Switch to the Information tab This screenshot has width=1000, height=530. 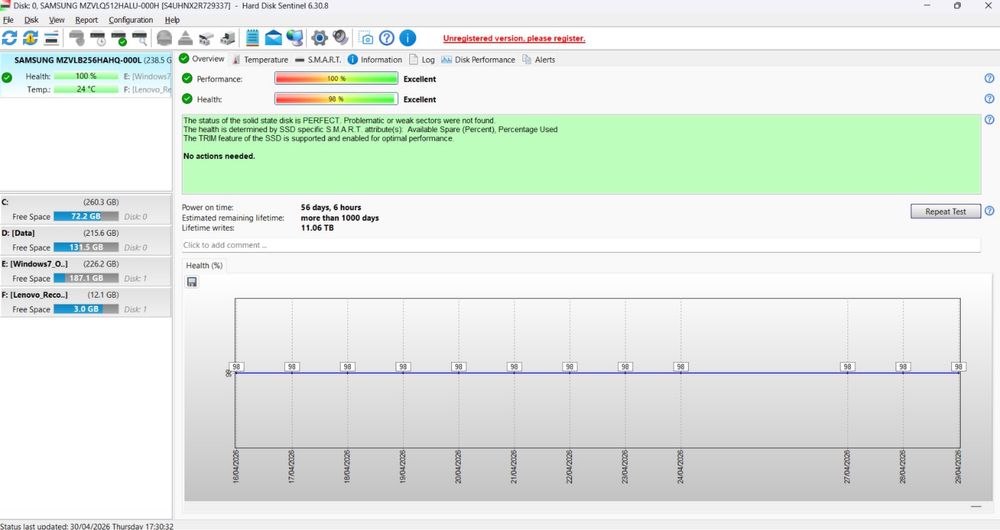pos(375,59)
